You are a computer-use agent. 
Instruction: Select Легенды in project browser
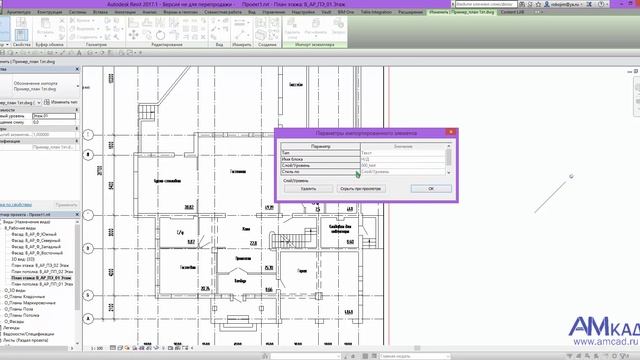click(x=11, y=328)
